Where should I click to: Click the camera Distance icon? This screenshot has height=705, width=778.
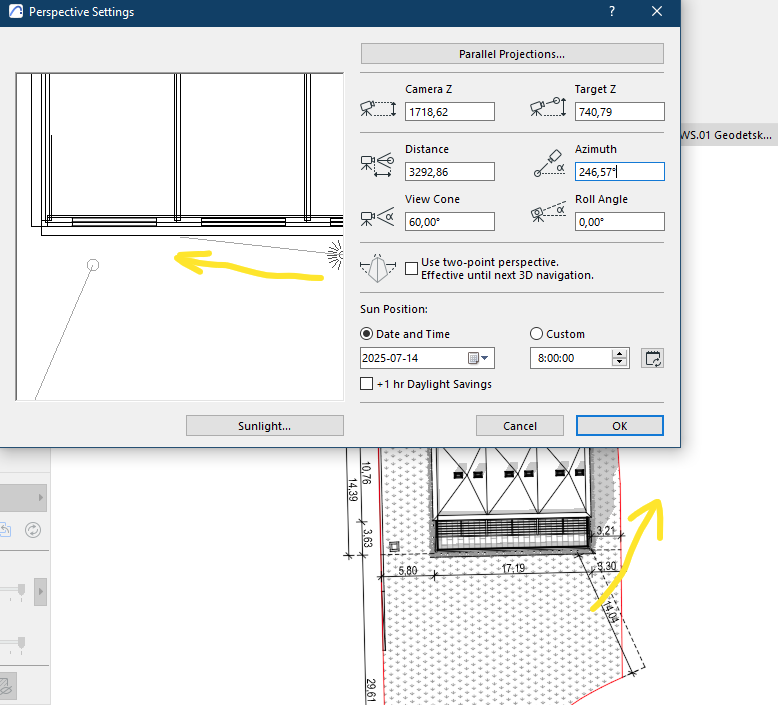pos(377,165)
